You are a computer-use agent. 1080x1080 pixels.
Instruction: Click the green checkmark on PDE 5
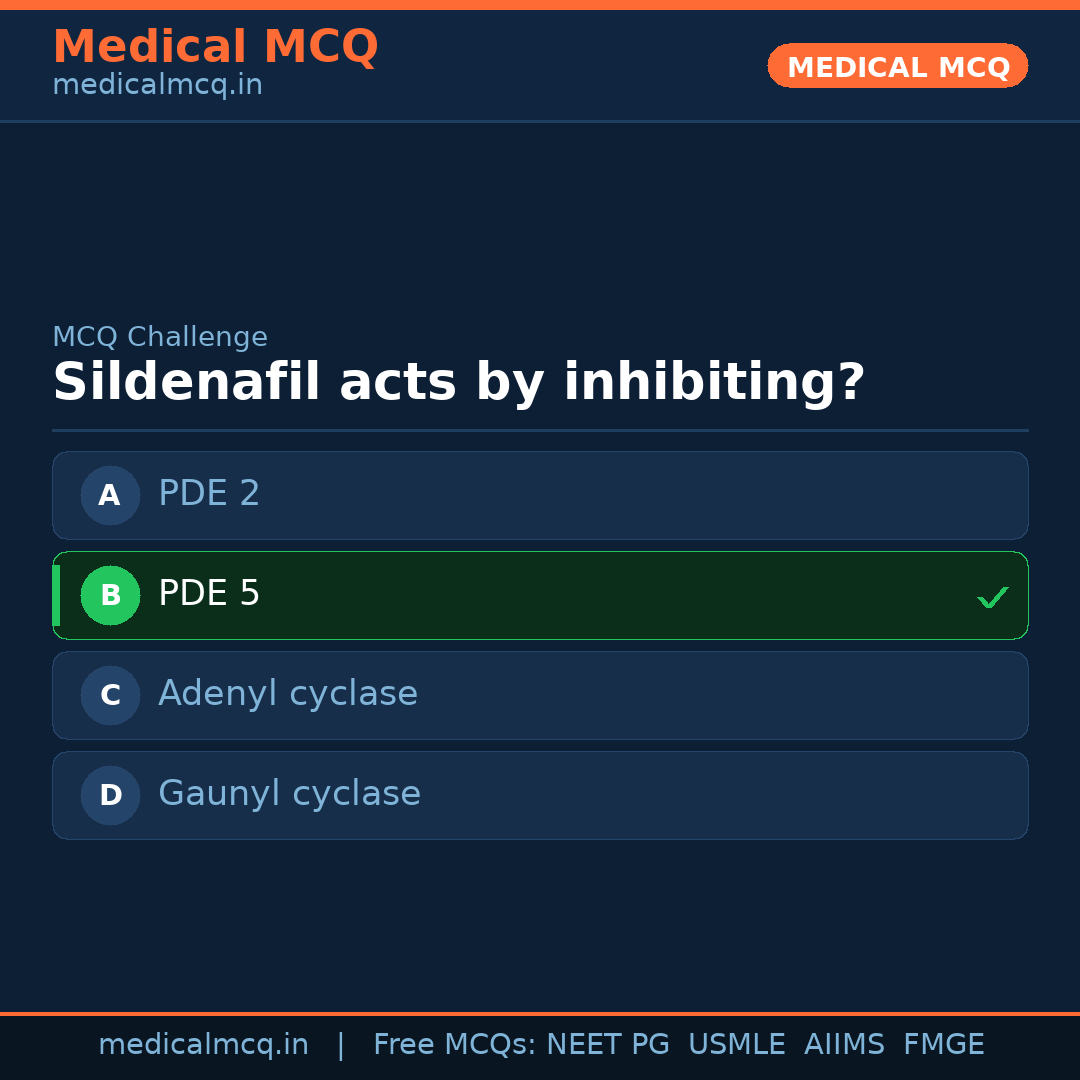[x=992, y=598]
